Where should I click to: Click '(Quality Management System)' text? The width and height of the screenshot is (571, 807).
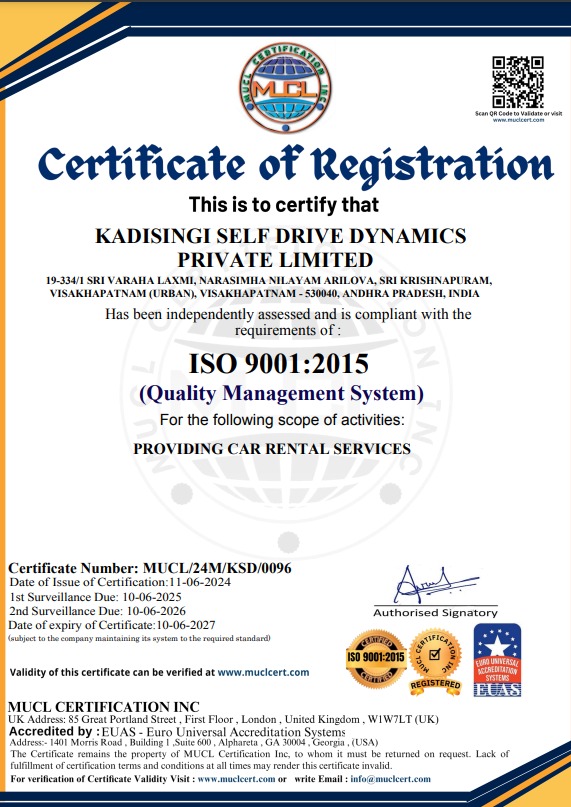(281, 394)
